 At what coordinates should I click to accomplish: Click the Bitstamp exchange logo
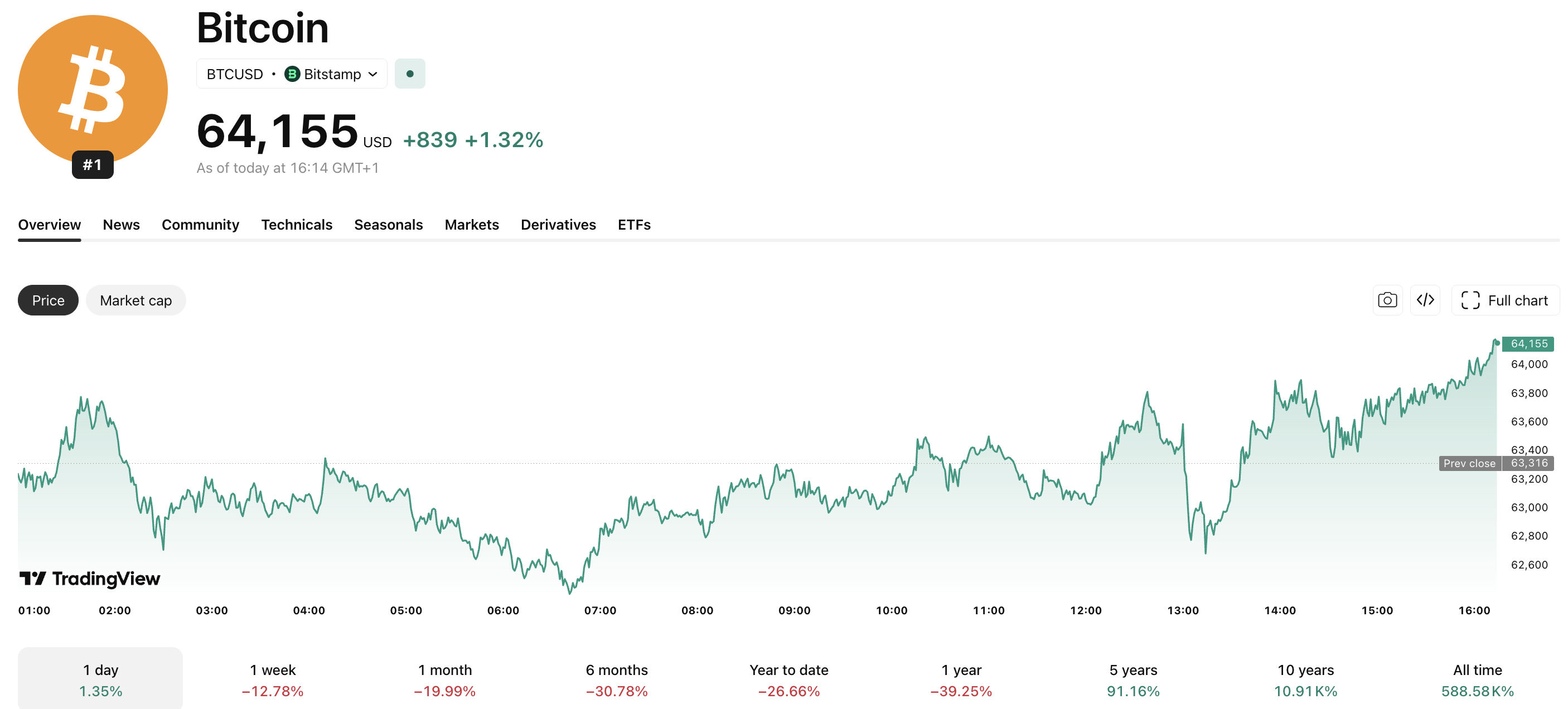point(292,74)
